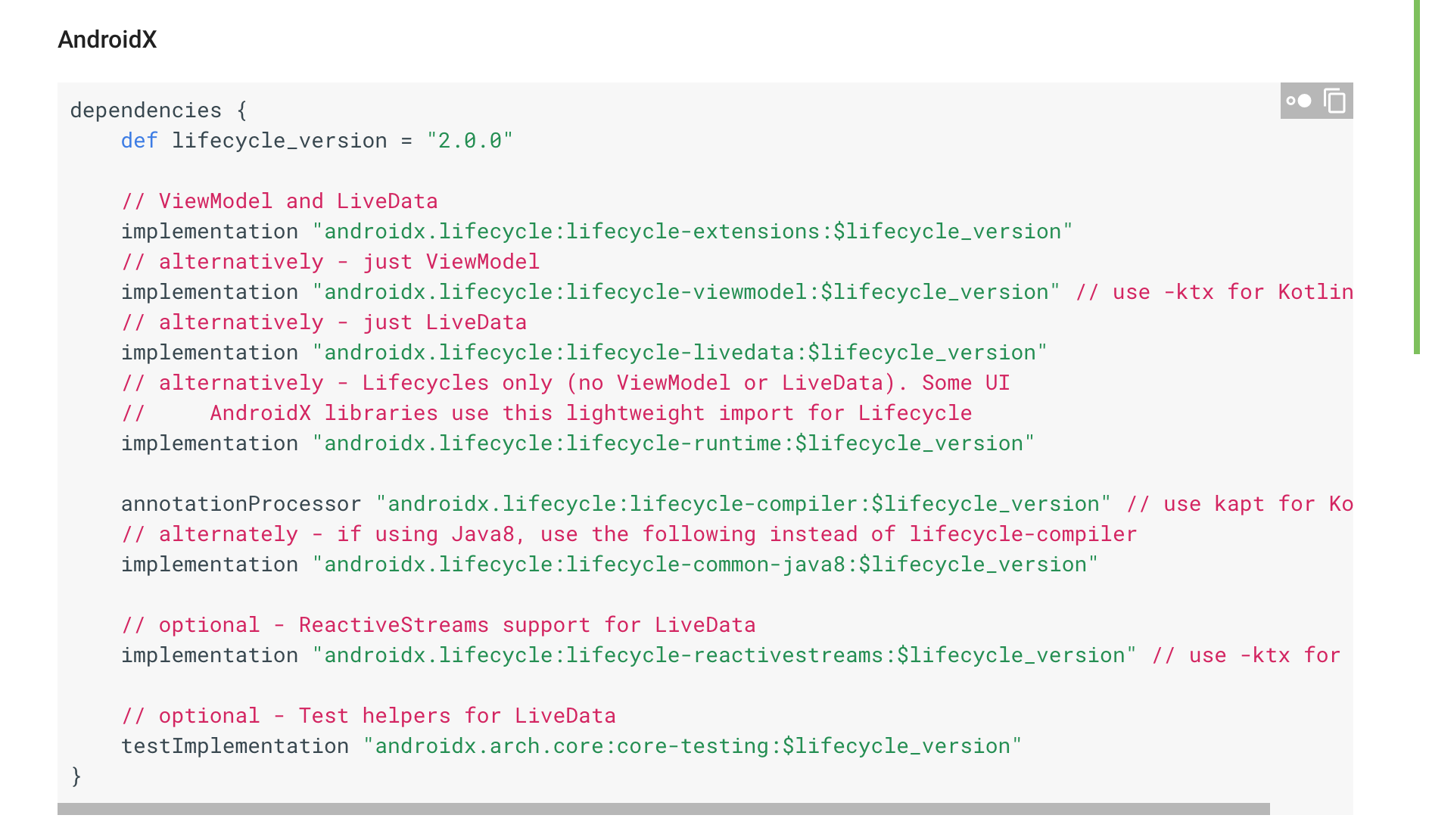Click the "// ViewModel and LiveData" comment

pos(280,201)
